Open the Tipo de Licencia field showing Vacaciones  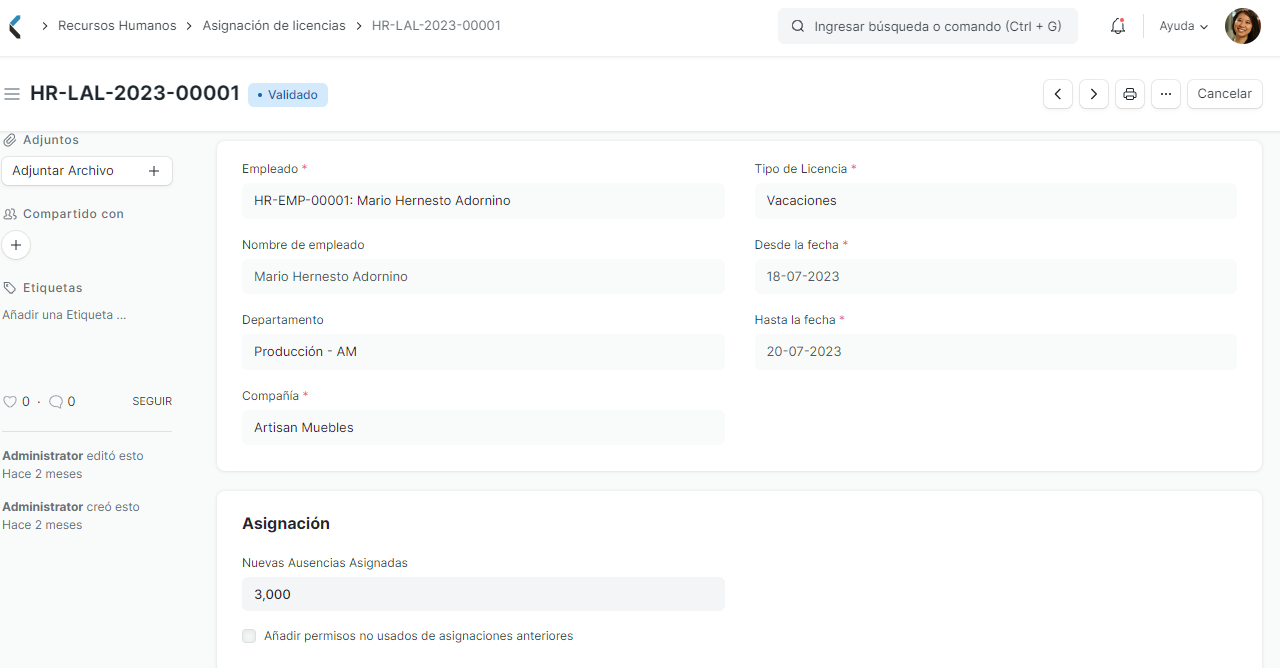[995, 200]
